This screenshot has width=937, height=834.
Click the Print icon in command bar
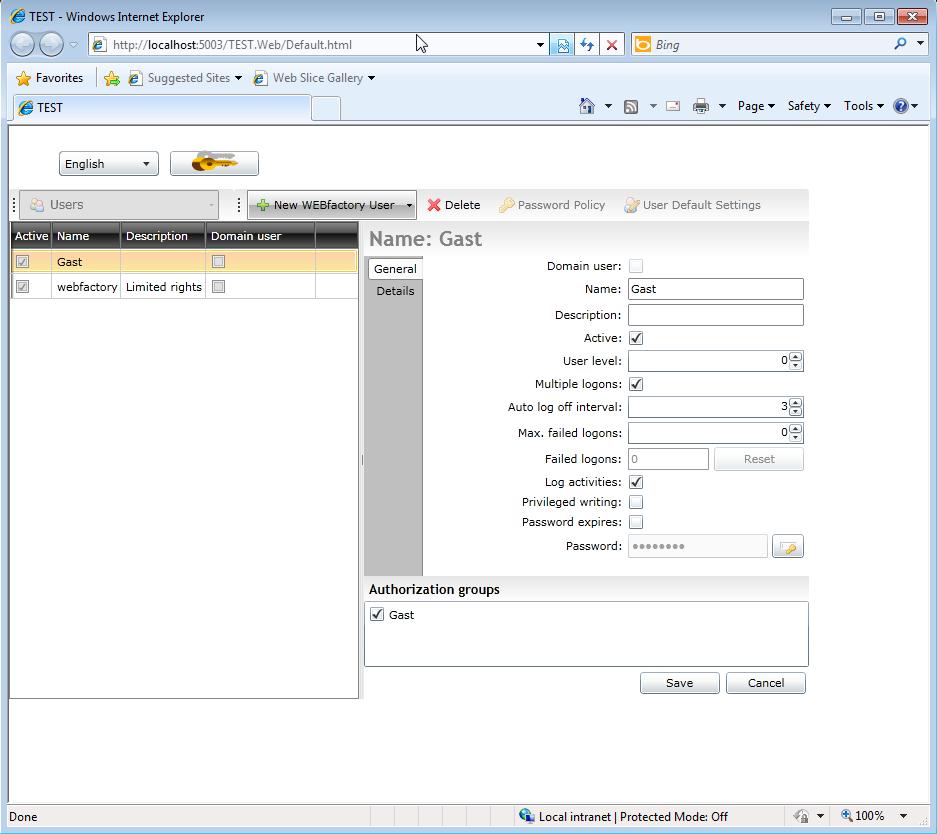click(701, 106)
